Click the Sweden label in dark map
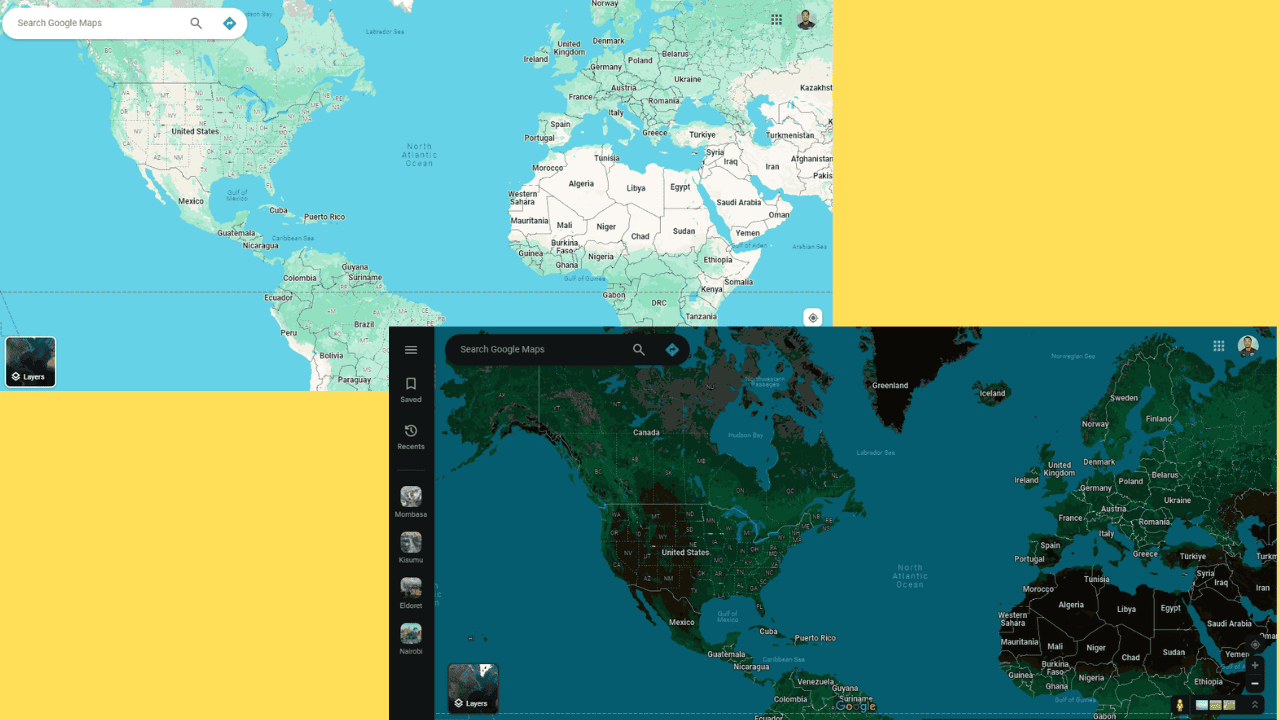Viewport: 1280px width, 720px height. coord(1124,398)
